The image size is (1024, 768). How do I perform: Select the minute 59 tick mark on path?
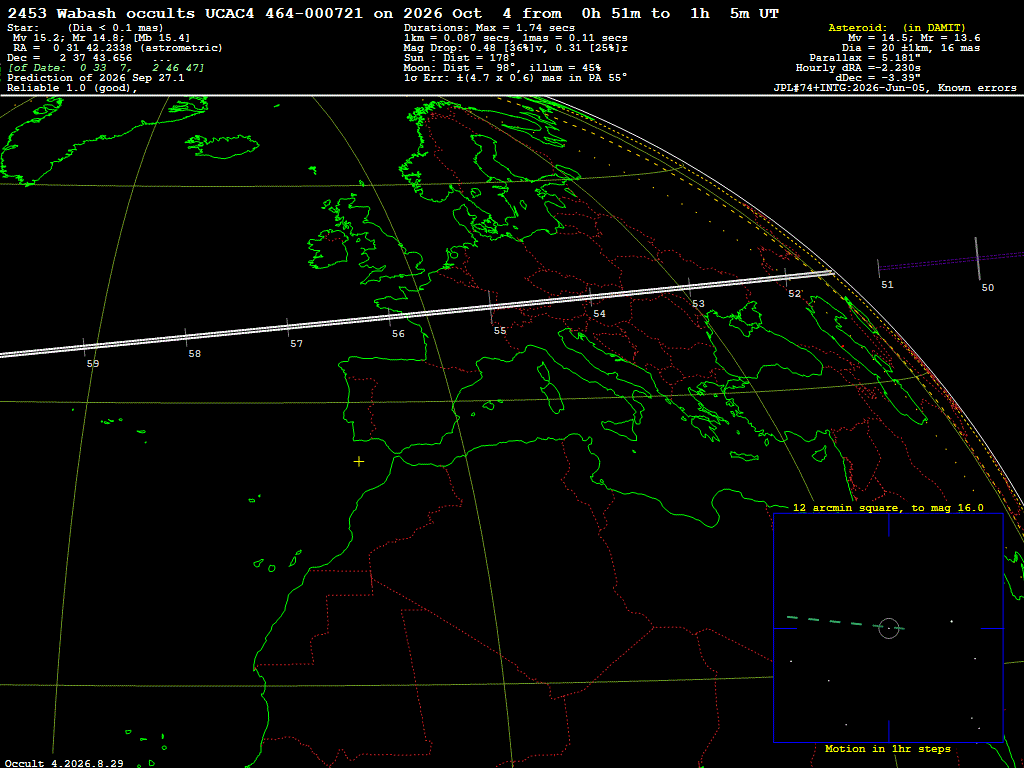tap(84, 348)
